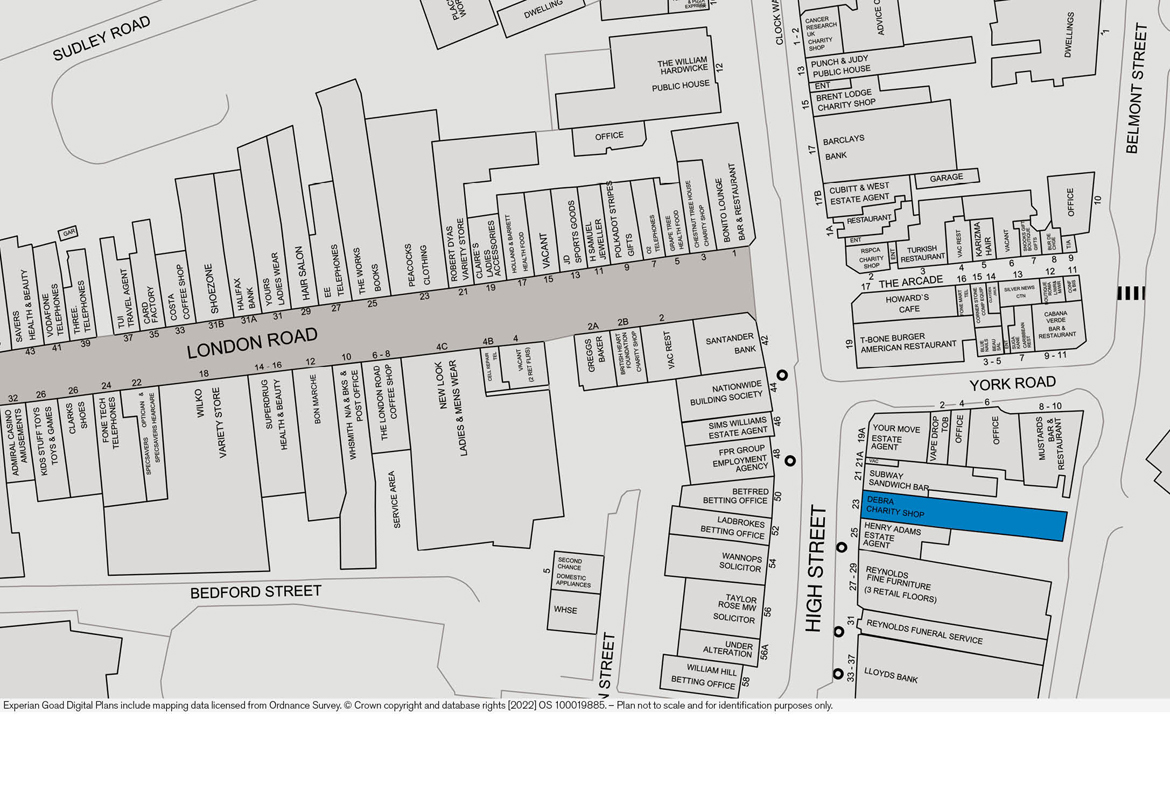
Task: Click the WHSE warehouse label
Action: 565,610
